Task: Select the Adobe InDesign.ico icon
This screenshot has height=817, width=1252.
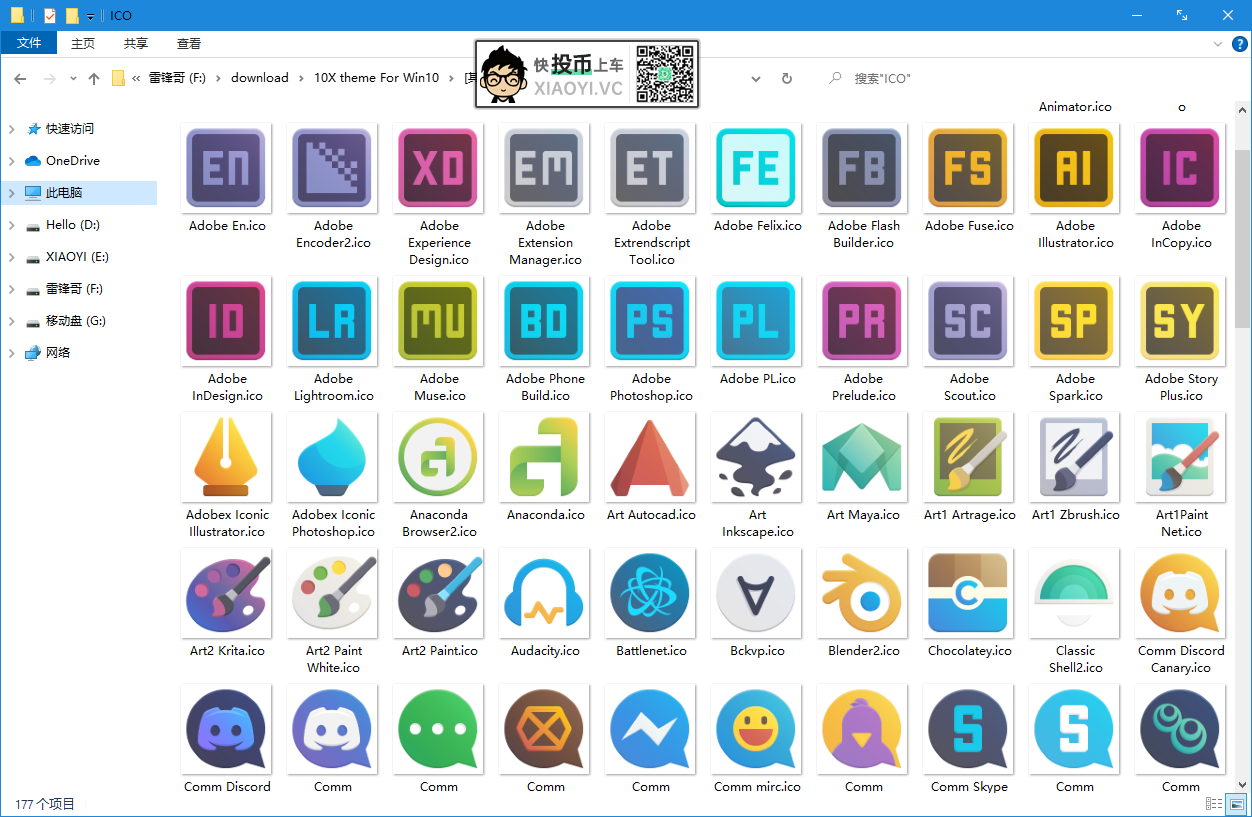Action: (x=227, y=321)
